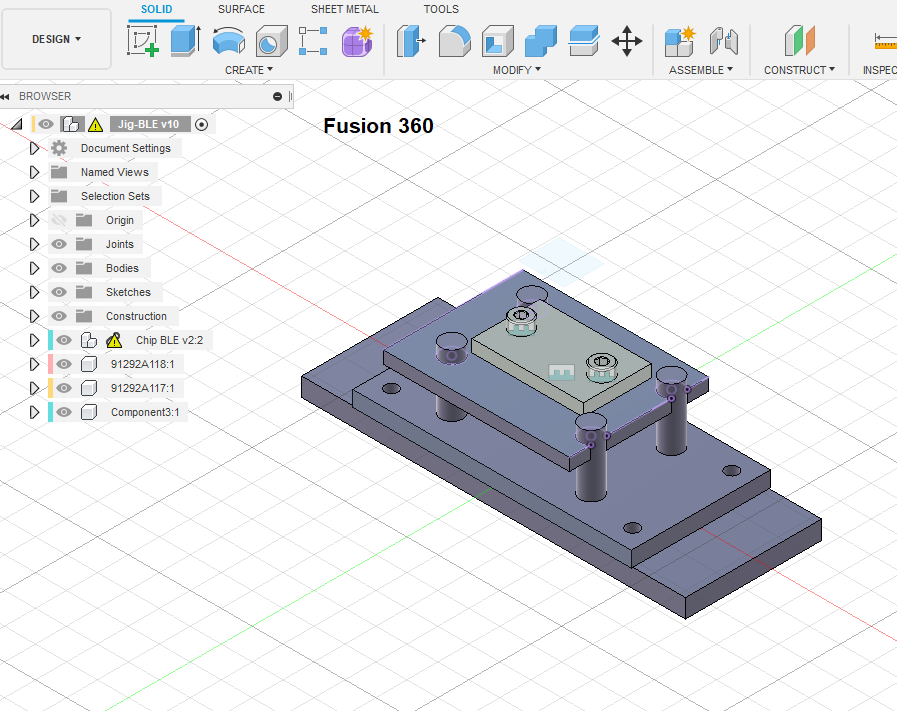
Task: Activate the Fillet tool
Action: [x=455, y=41]
